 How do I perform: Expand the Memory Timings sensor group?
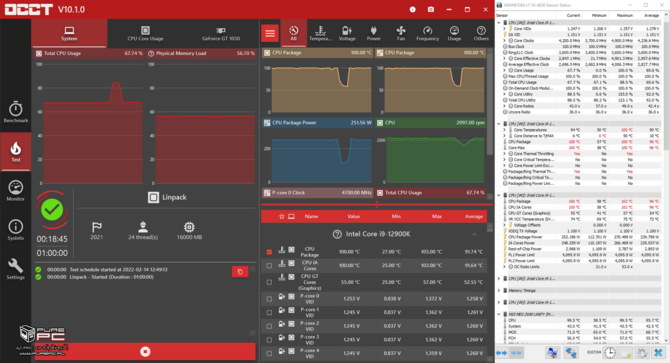pos(499,290)
